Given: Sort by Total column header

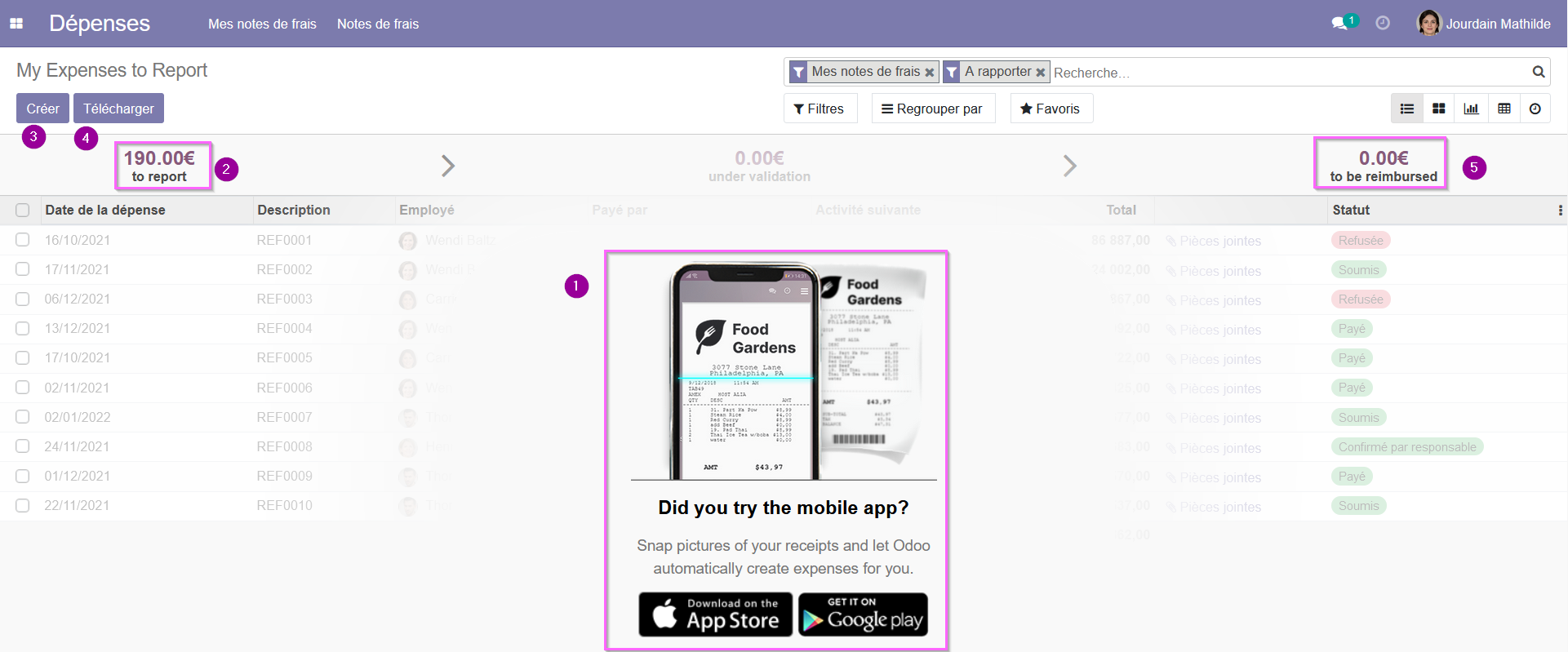Looking at the screenshot, I should [1121, 210].
